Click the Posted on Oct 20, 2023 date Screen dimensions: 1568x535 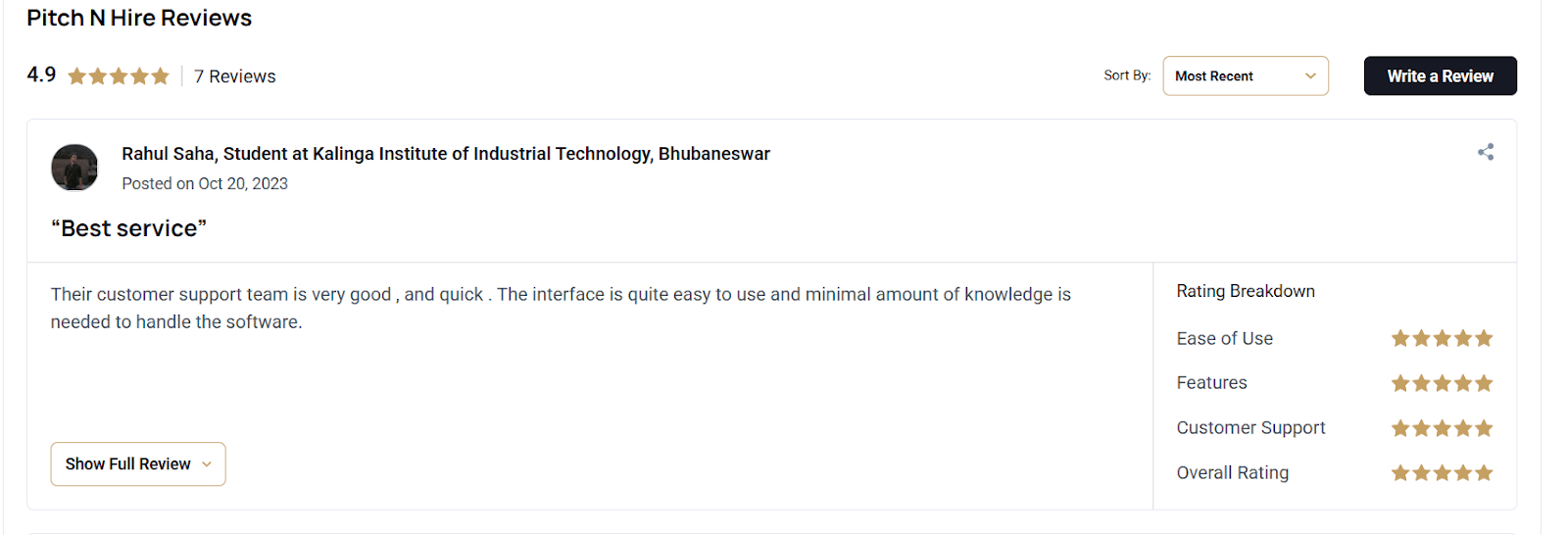(205, 184)
